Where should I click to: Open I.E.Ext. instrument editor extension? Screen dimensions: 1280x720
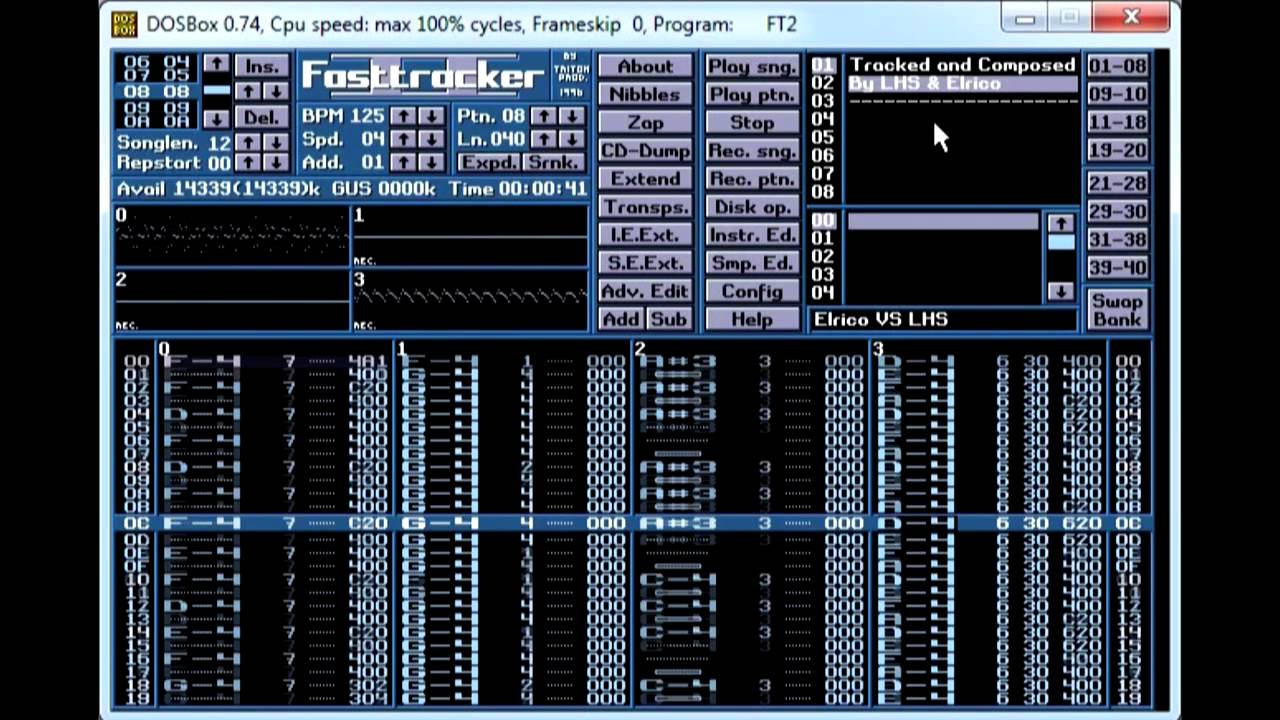coord(645,235)
